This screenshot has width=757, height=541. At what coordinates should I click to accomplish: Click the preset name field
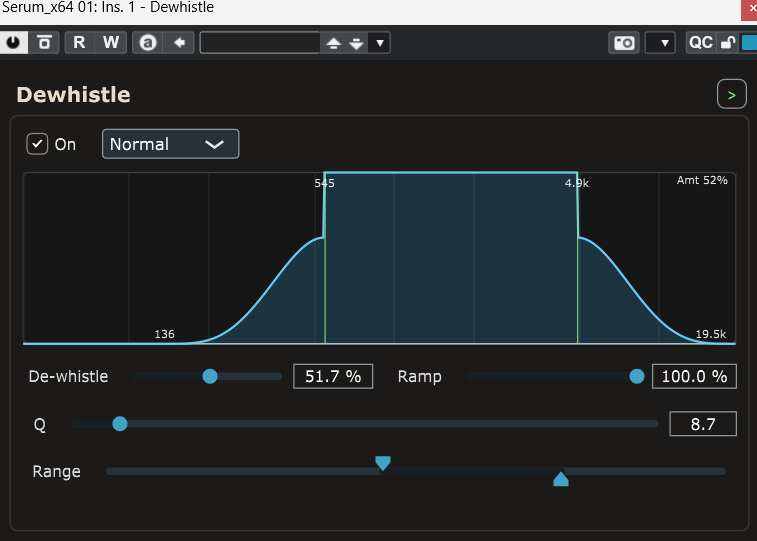pyautogui.click(x=260, y=42)
